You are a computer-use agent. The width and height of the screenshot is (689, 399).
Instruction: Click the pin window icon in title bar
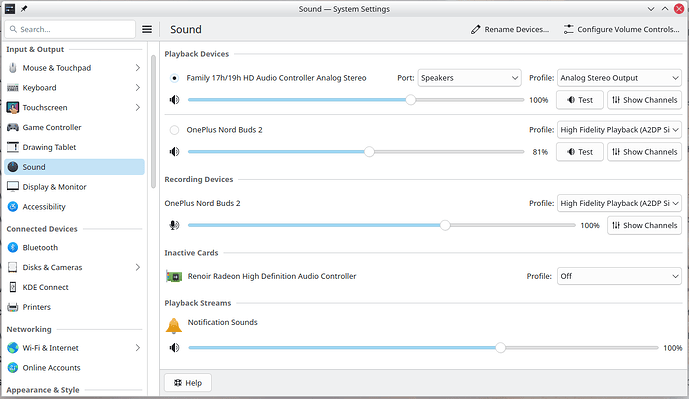click(24, 9)
